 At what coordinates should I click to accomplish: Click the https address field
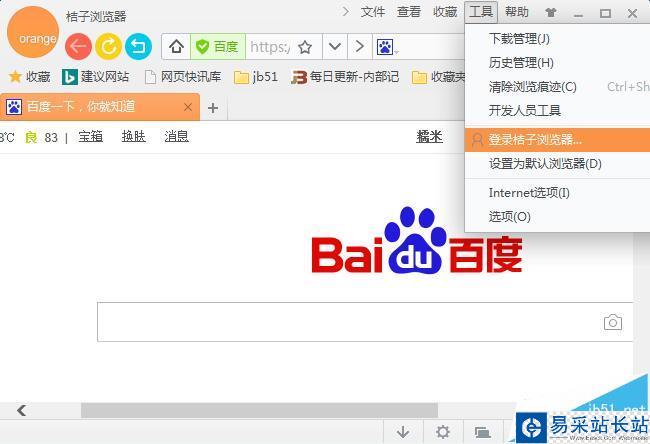(271, 47)
